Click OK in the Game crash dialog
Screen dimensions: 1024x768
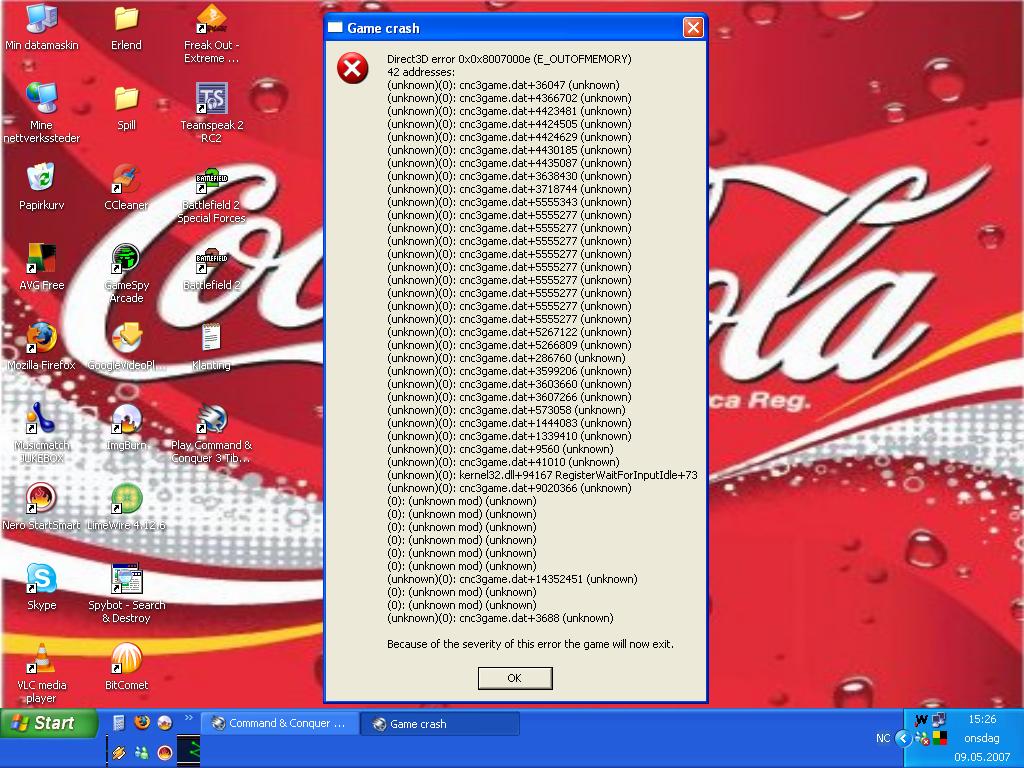(x=514, y=678)
